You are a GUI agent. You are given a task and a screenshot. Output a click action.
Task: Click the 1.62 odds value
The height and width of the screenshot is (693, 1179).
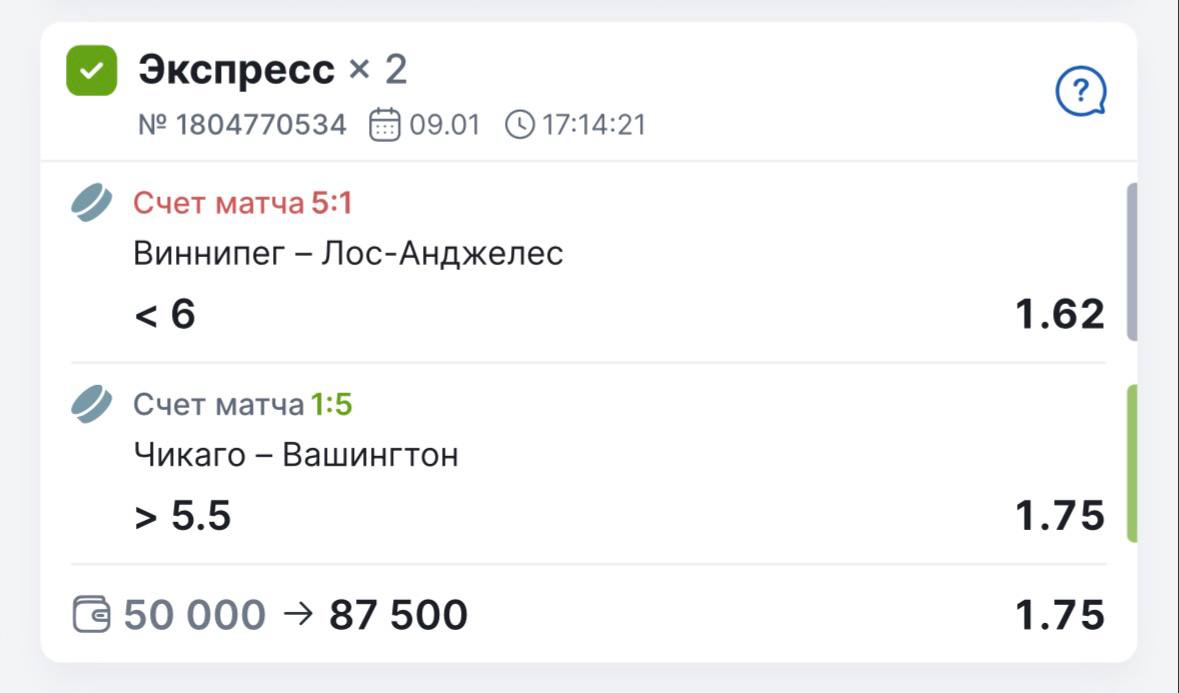pyautogui.click(x=1060, y=315)
